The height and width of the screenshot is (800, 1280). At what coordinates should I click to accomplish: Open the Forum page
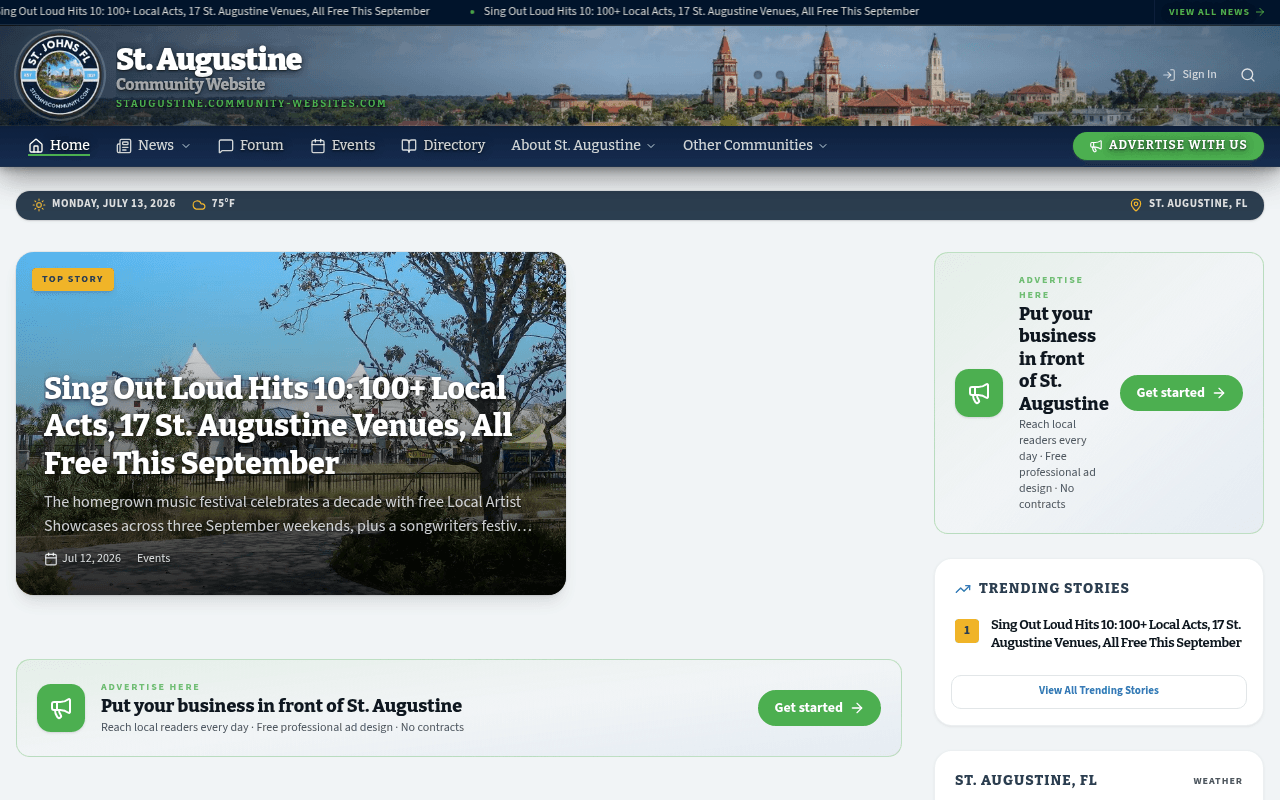[251, 146]
